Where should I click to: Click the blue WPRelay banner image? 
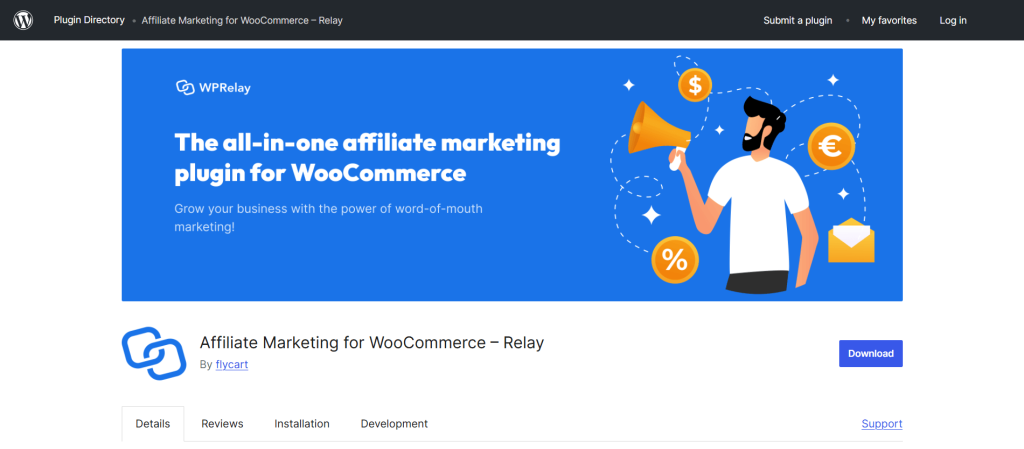(x=512, y=175)
